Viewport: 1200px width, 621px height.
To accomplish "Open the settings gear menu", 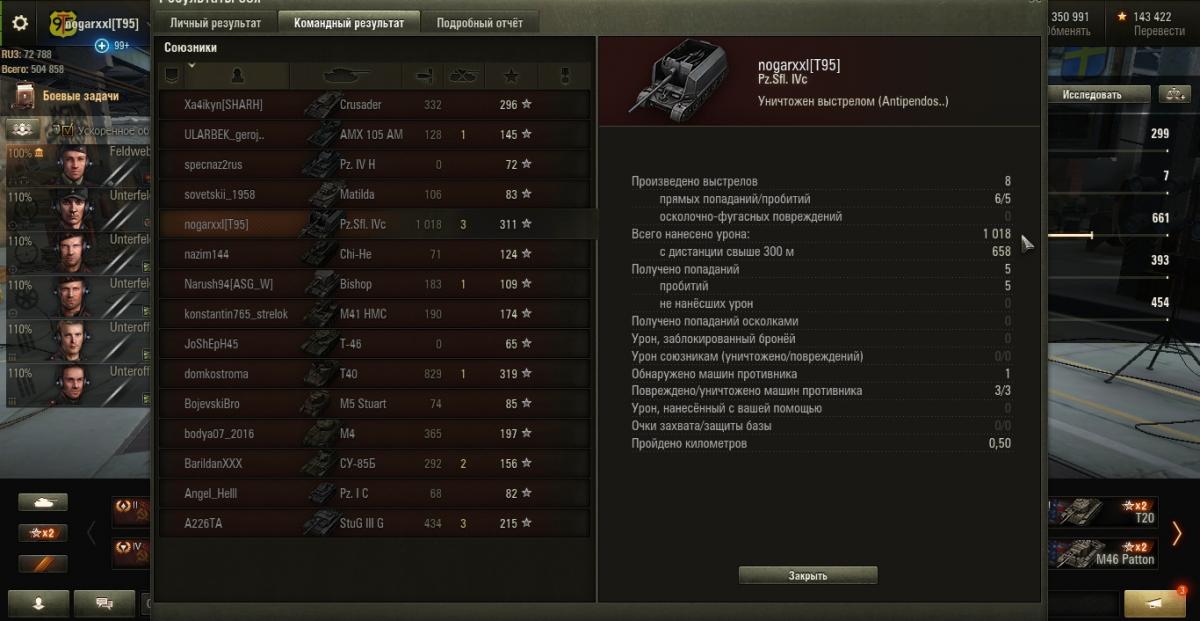I will pos(19,22).
